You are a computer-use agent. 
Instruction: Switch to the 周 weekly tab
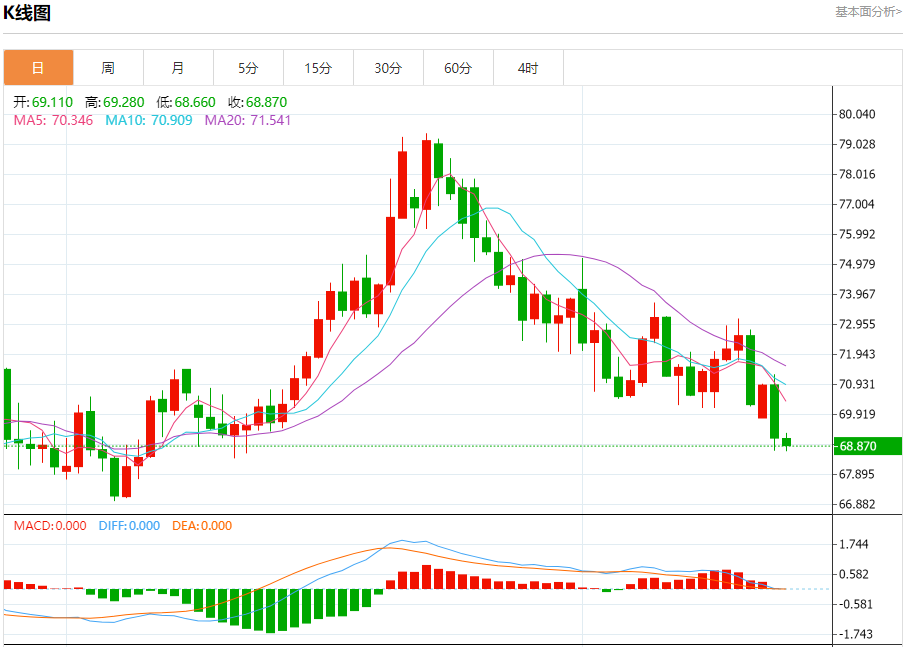(x=108, y=68)
